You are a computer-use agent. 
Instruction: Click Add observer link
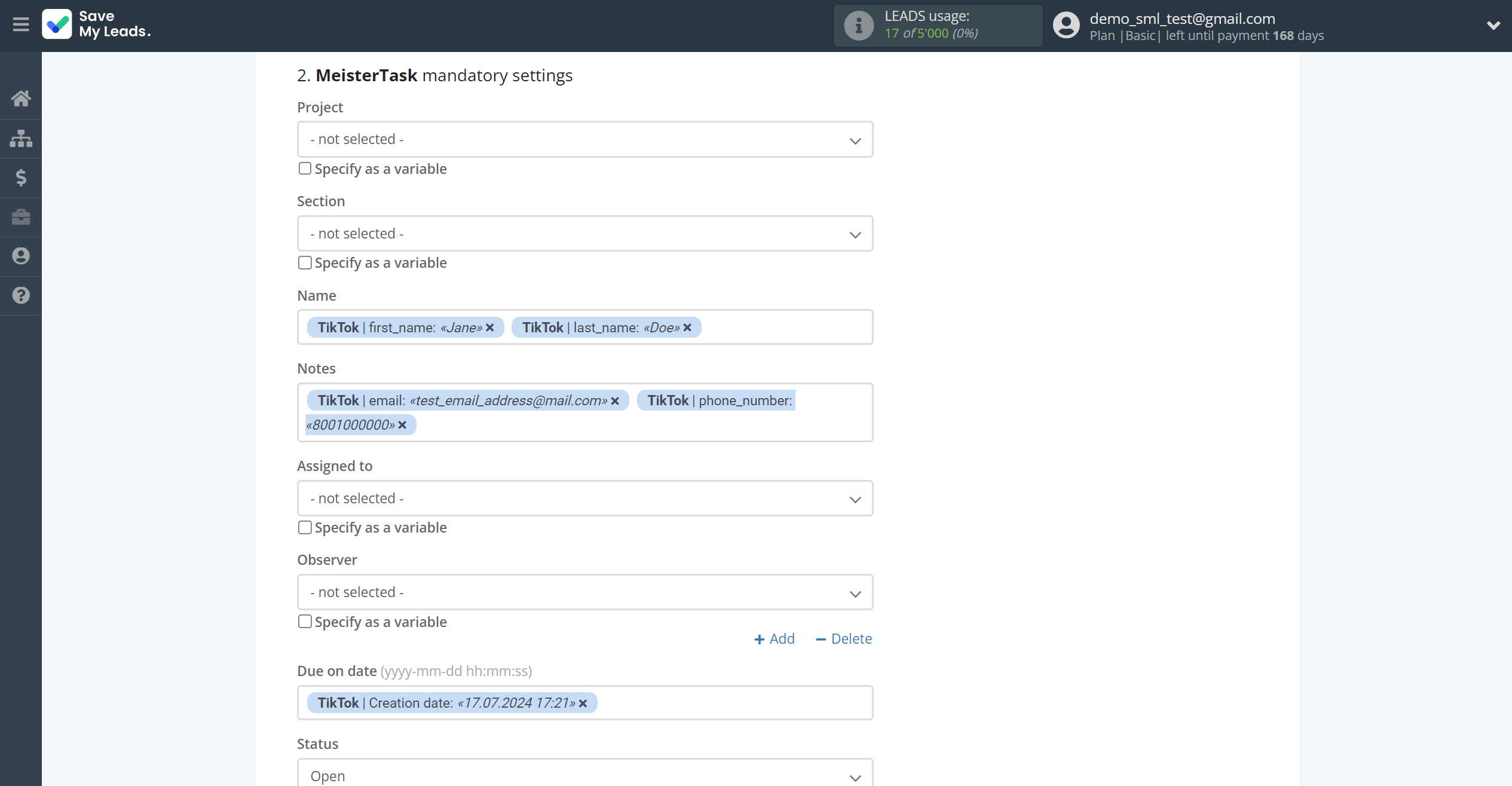click(775, 639)
